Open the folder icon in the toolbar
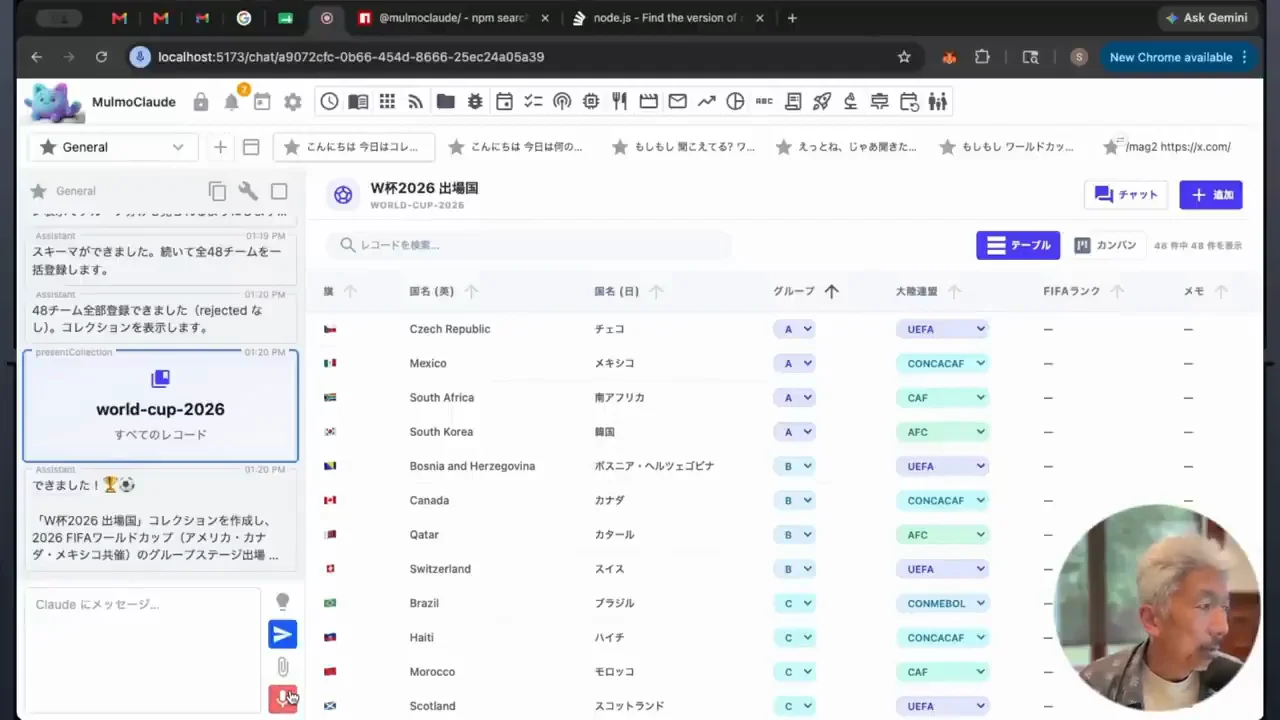 [445, 101]
